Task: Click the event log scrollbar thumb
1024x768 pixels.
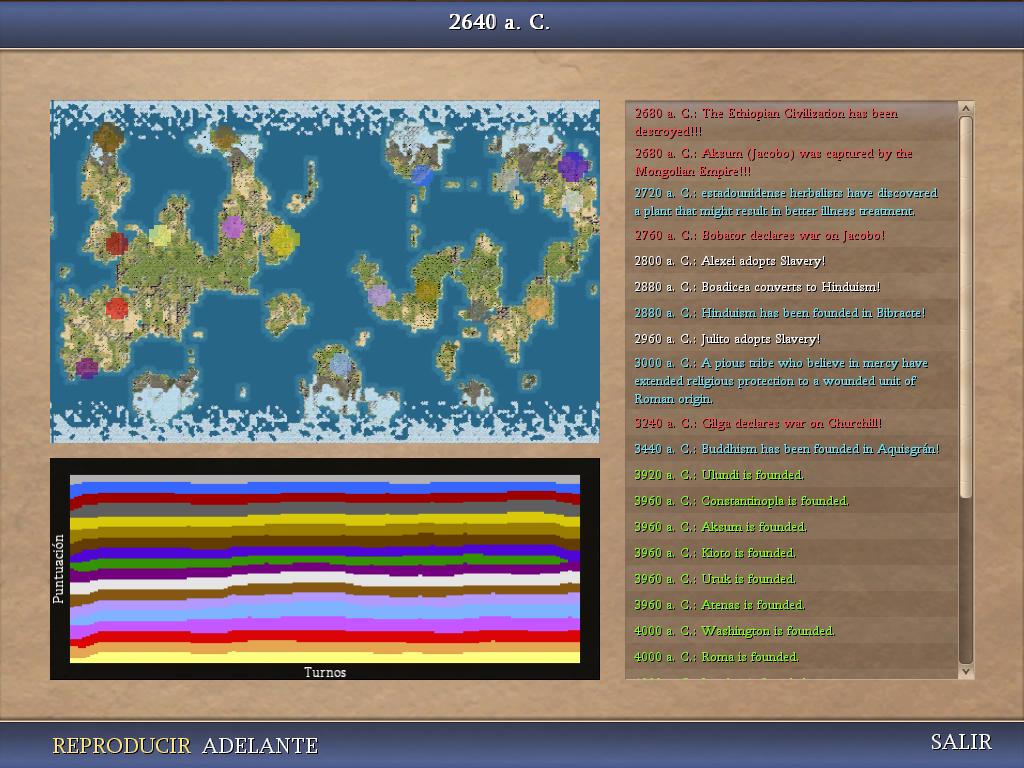Action: 965,305
